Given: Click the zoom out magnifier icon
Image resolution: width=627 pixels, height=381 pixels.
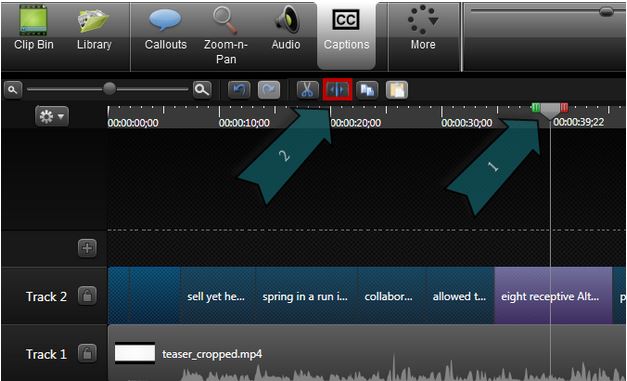Looking at the screenshot, I should pyautogui.click(x=13, y=90).
